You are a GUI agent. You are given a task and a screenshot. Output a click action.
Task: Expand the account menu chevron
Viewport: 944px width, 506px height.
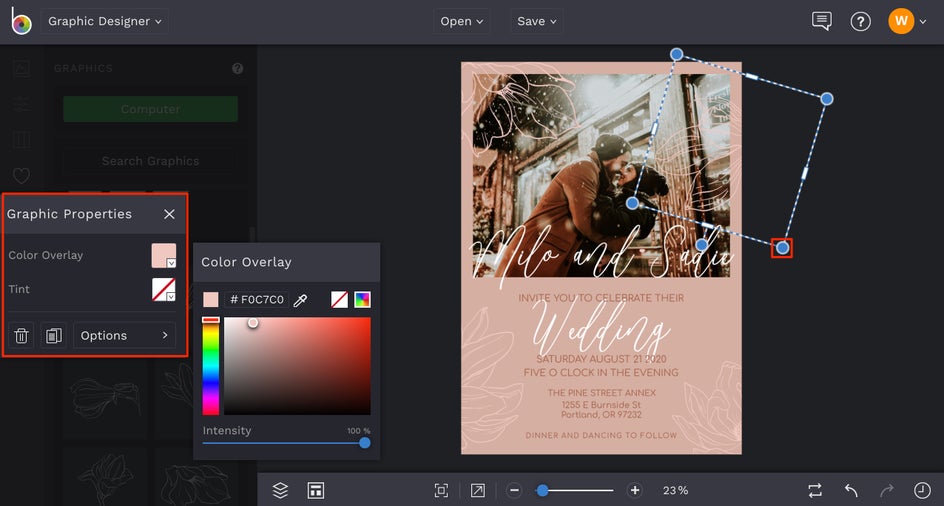tap(923, 22)
